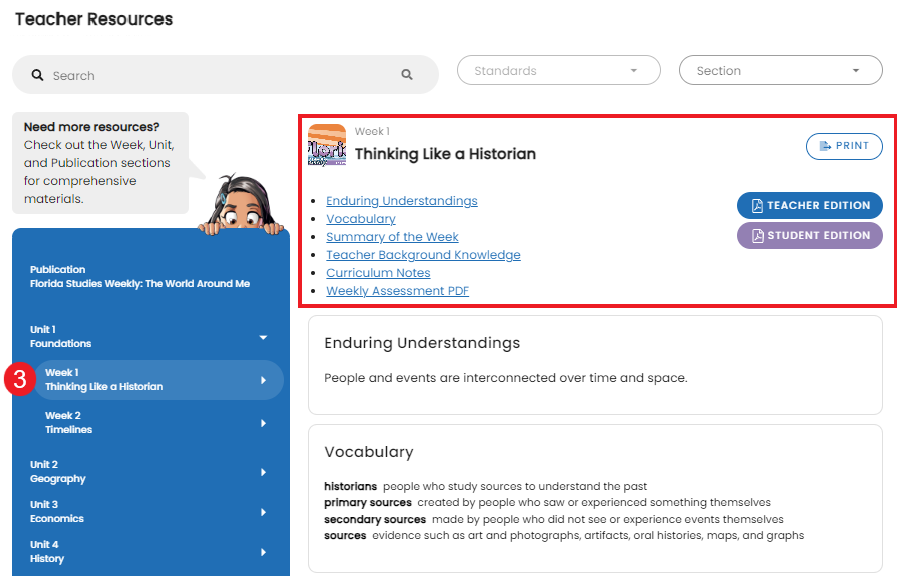Screen dimensions: 897x576
Task: Click the arrow chevron on Week 1 sidebar entry
Action: 264,380
